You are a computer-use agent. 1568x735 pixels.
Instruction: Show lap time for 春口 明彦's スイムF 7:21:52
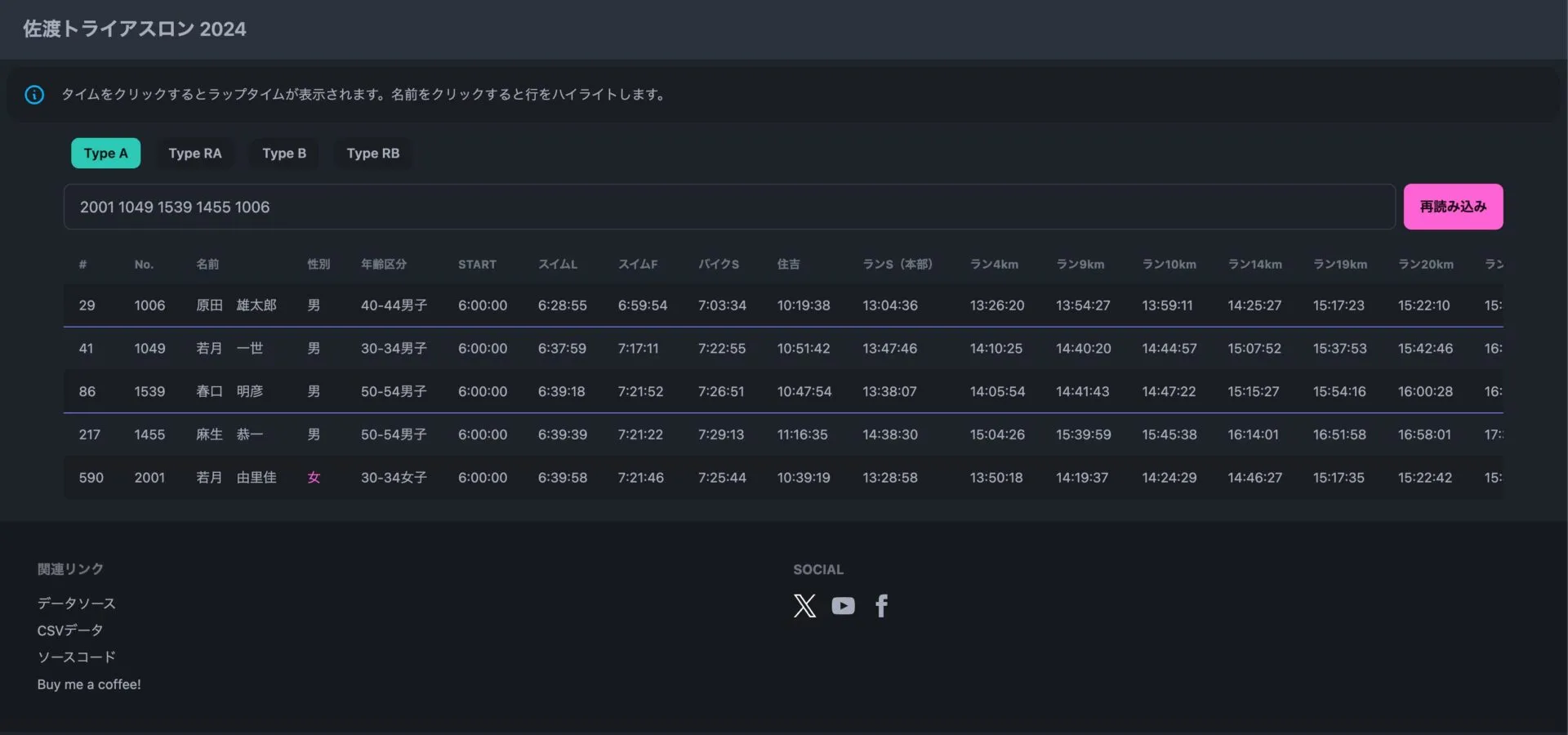click(640, 392)
